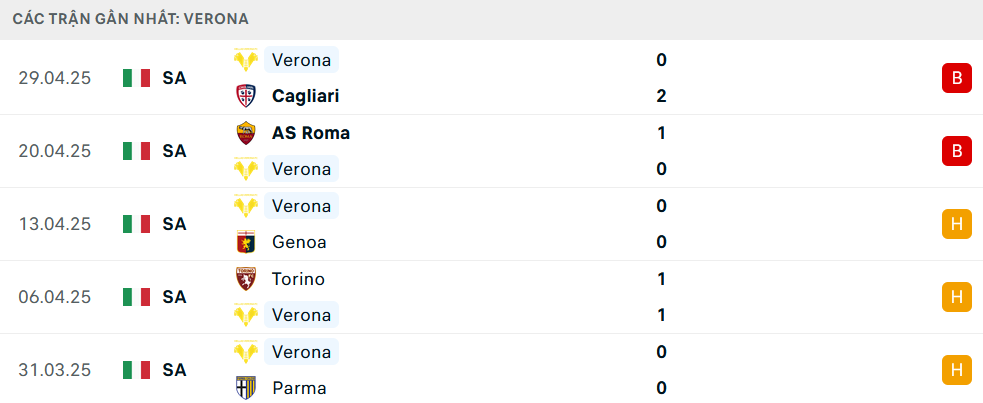Image resolution: width=983 pixels, height=403 pixels.
Task: Open the AS Roma team link
Action: tap(311, 133)
